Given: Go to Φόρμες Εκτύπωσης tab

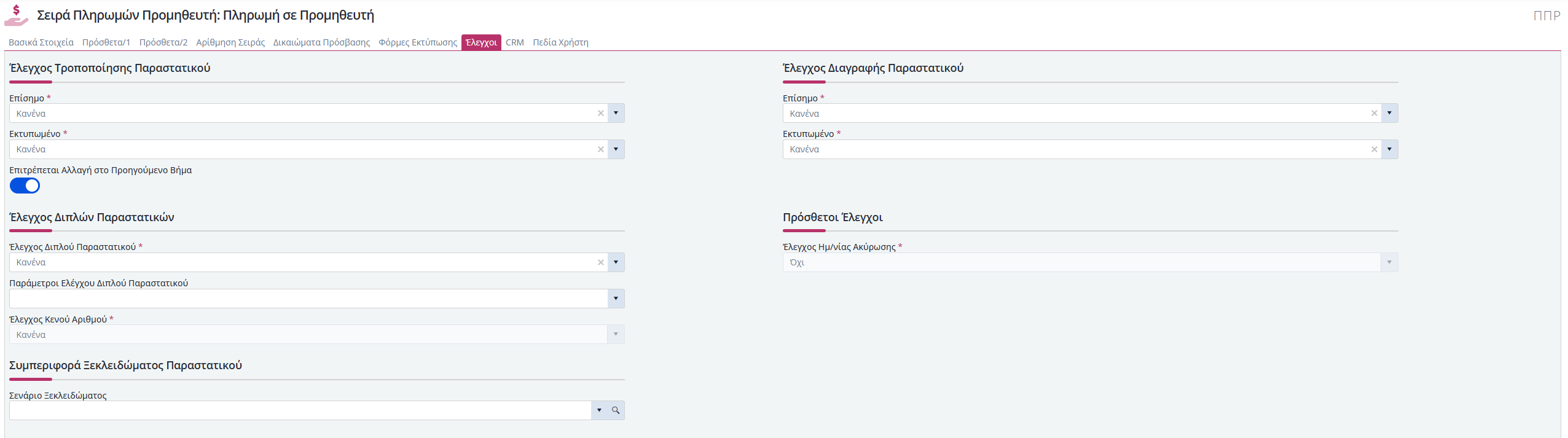Looking at the screenshot, I should click(418, 42).
